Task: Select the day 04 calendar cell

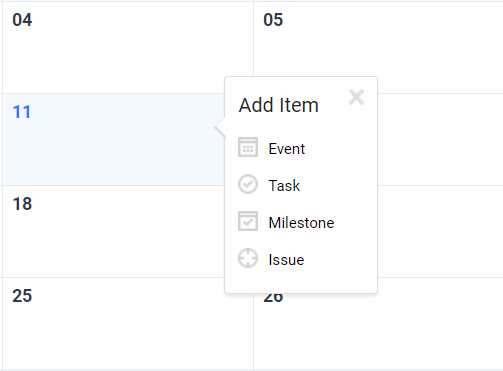Action: [128, 47]
